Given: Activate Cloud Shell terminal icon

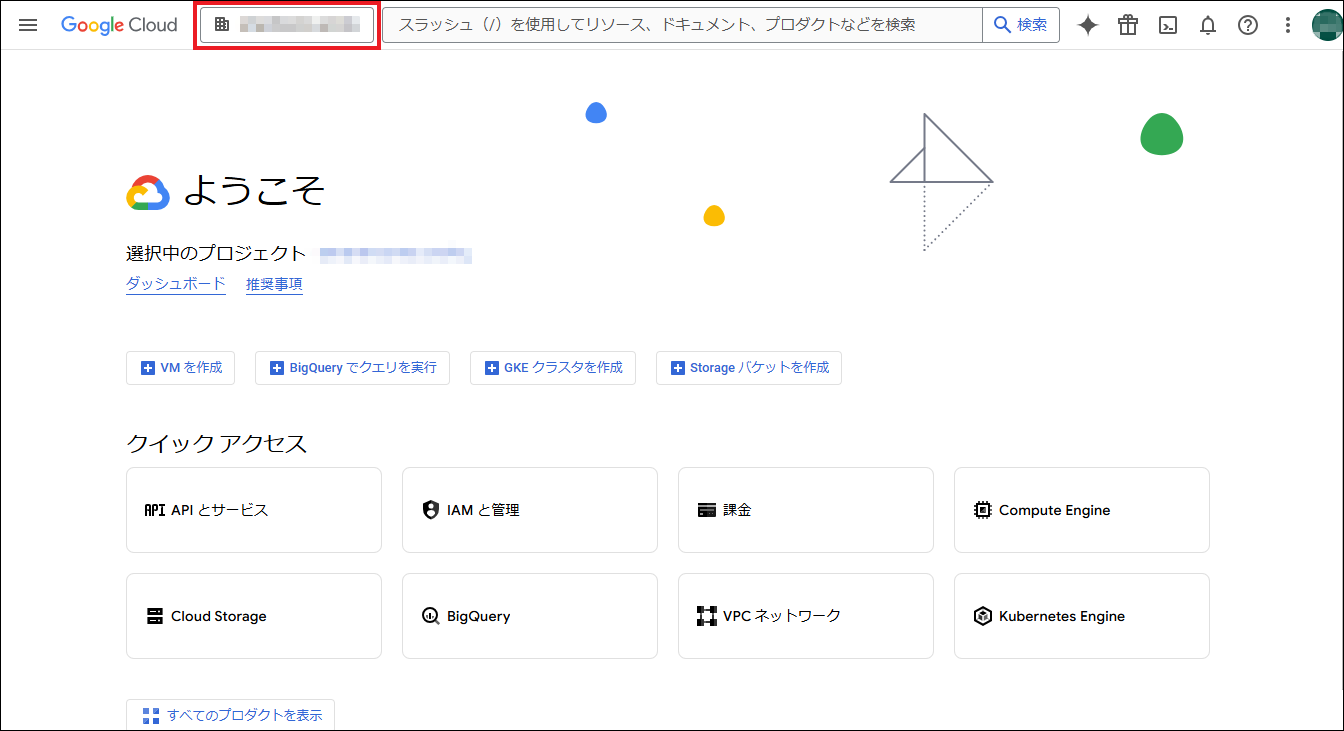Looking at the screenshot, I should [x=1168, y=25].
